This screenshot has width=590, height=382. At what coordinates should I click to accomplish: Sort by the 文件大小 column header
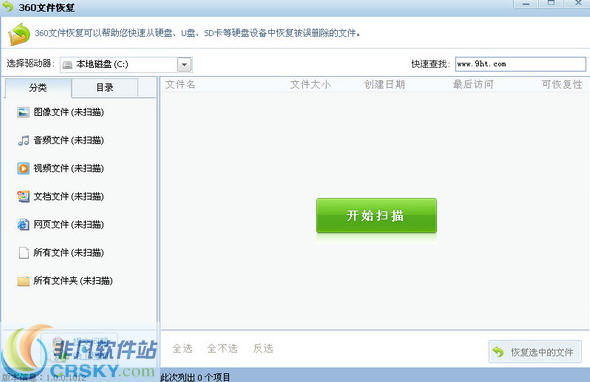[x=310, y=84]
